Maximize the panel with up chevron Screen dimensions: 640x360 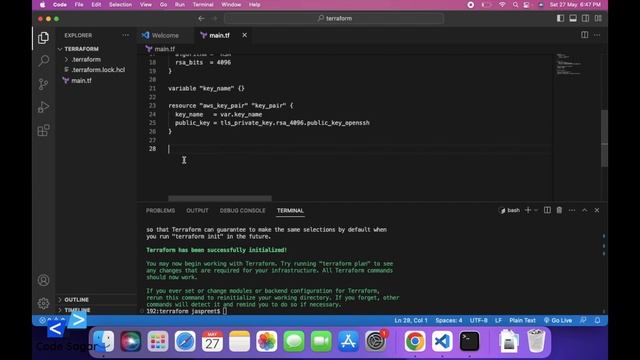(584, 210)
